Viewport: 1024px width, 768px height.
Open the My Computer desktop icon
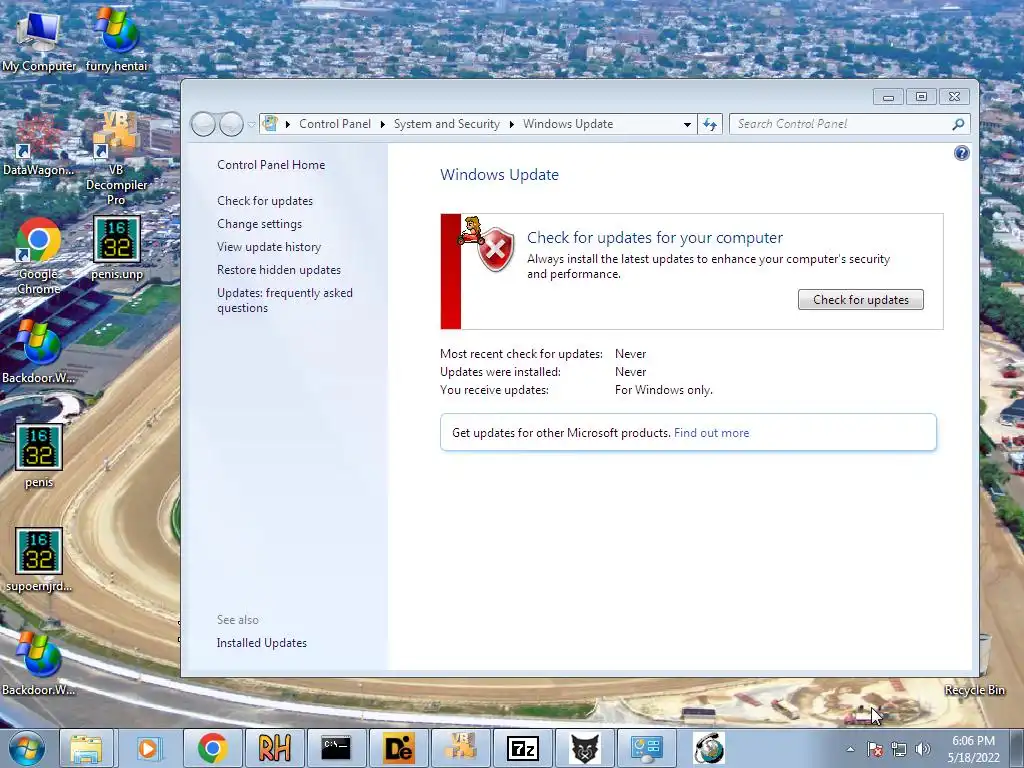[x=38, y=39]
